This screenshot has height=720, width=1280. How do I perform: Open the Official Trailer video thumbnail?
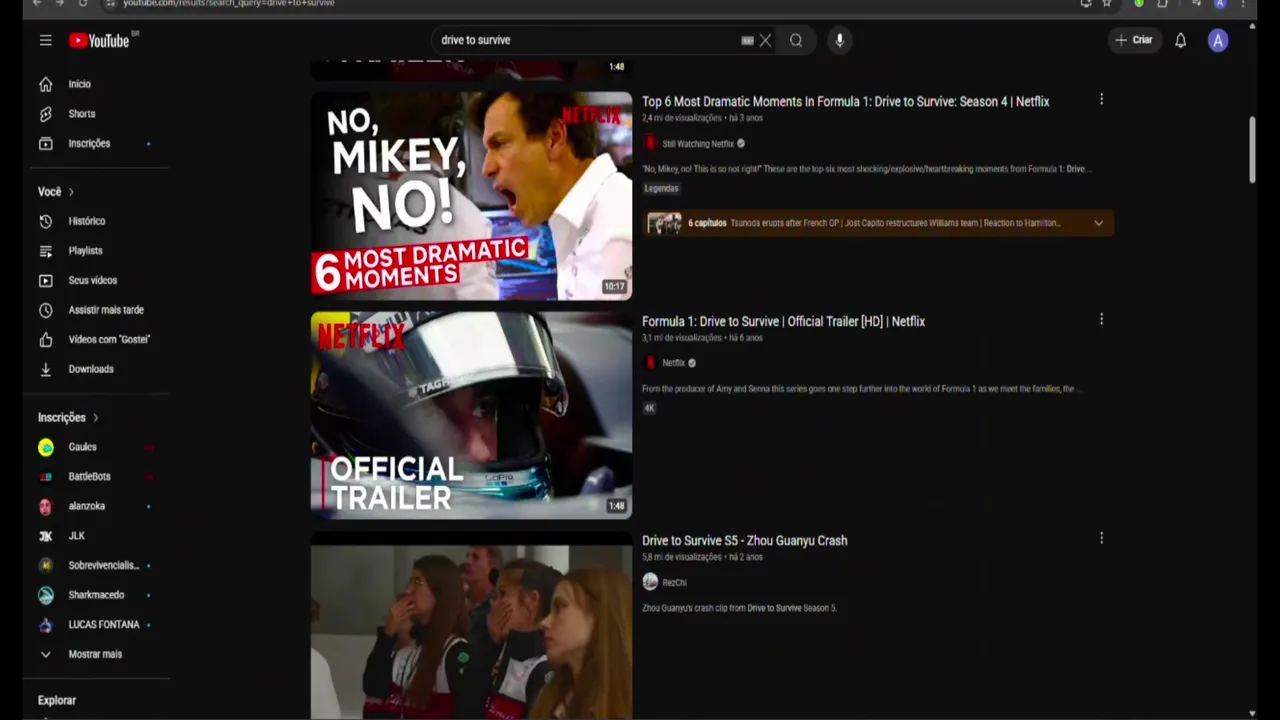coord(471,415)
